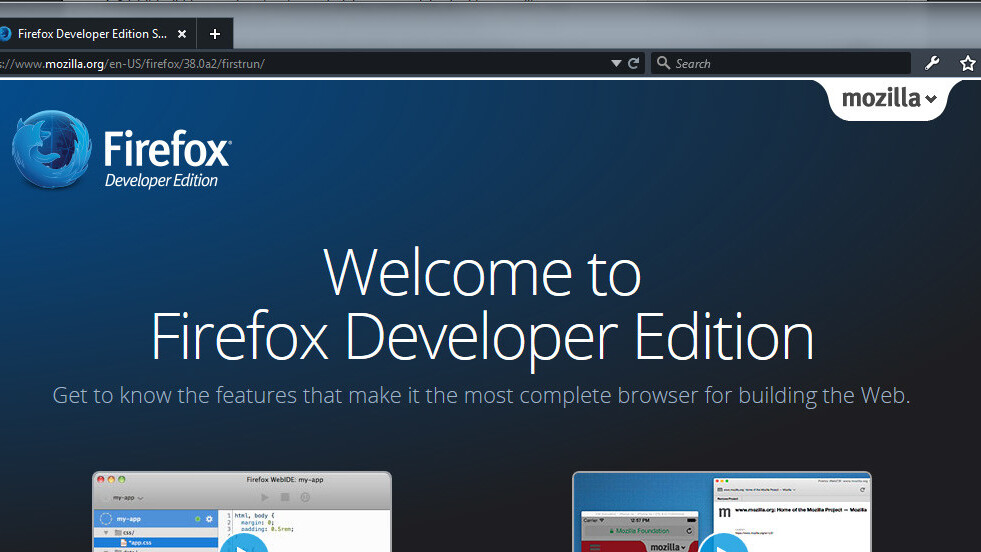Open the URL bar history dropdown arrow
Screen dimensions: 981x552
tap(616, 63)
